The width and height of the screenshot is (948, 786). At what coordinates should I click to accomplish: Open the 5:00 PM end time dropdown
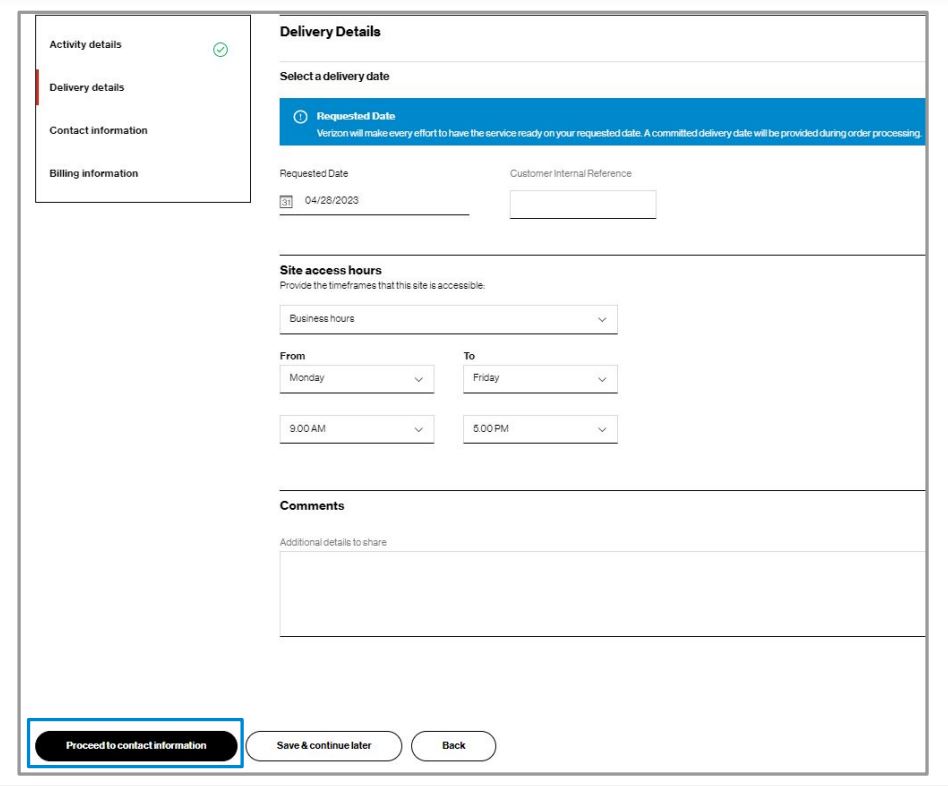pos(541,429)
